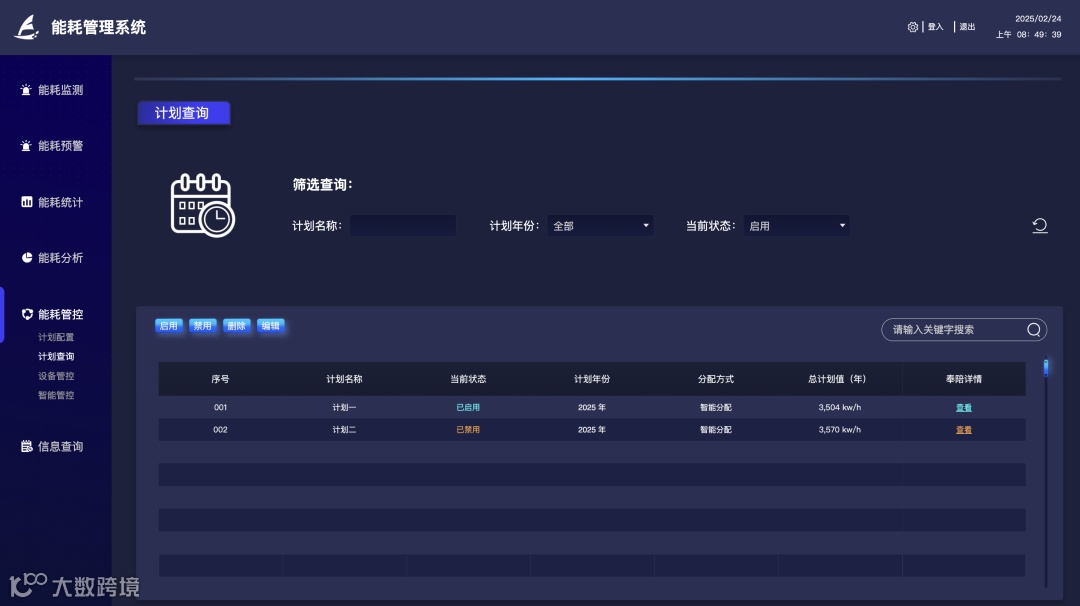Click the 序号 column header
Viewport: 1080px width, 606px height.
click(x=220, y=379)
